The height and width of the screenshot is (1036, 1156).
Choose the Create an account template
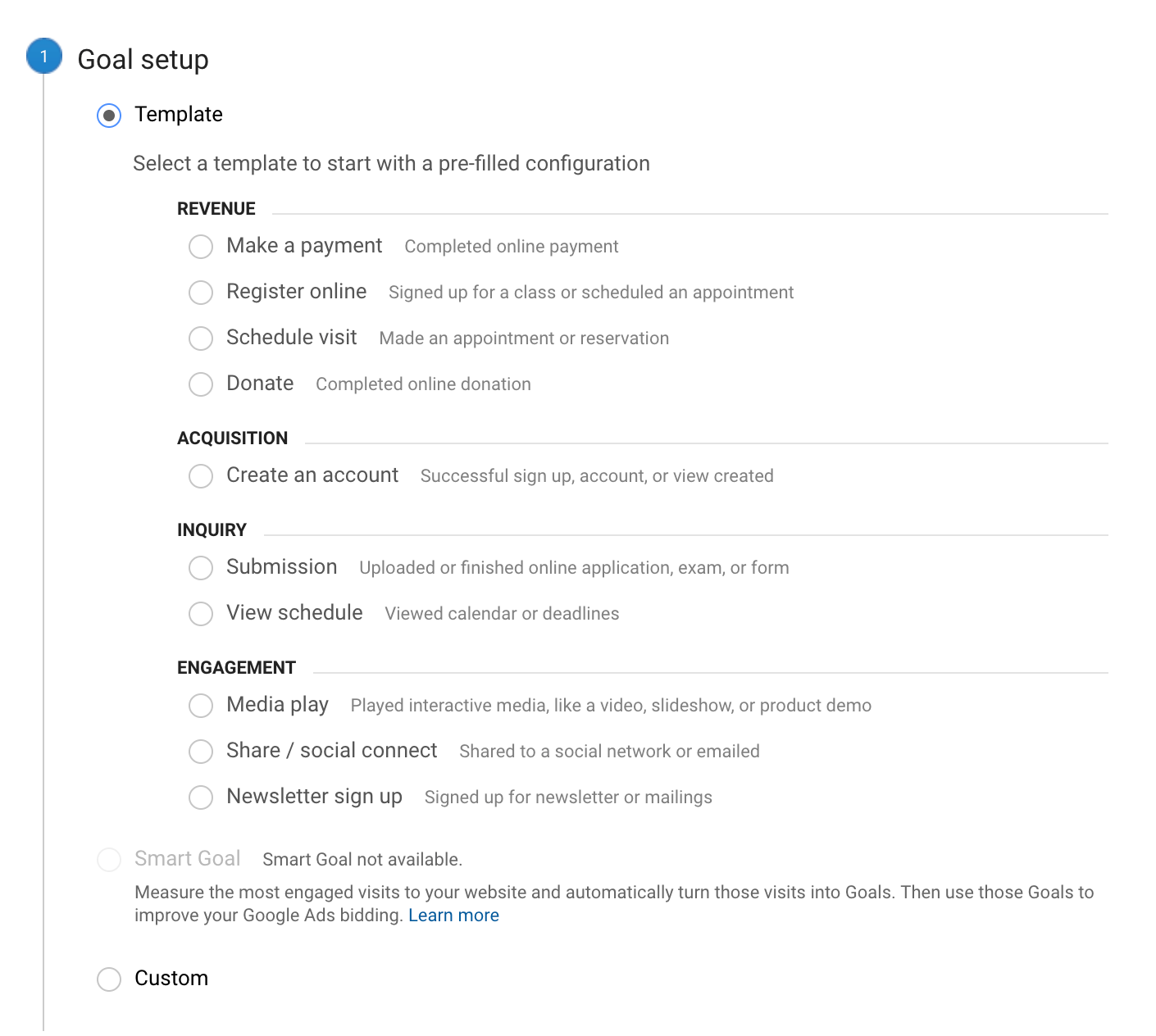pos(201,476)
